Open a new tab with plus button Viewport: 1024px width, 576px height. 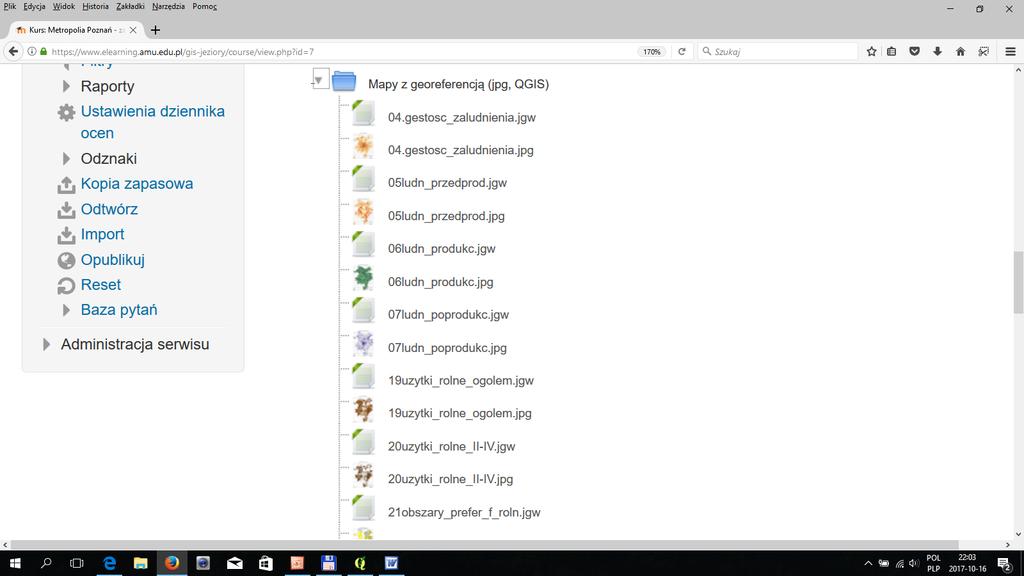[x=155, y=30]
